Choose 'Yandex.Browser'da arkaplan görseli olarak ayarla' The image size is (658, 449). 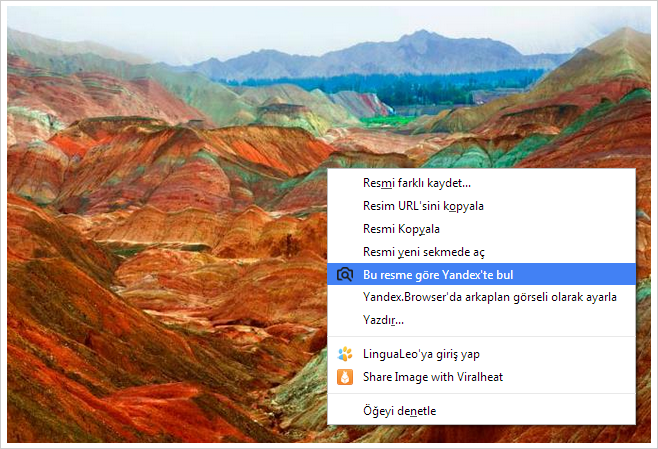coord(481,297)
